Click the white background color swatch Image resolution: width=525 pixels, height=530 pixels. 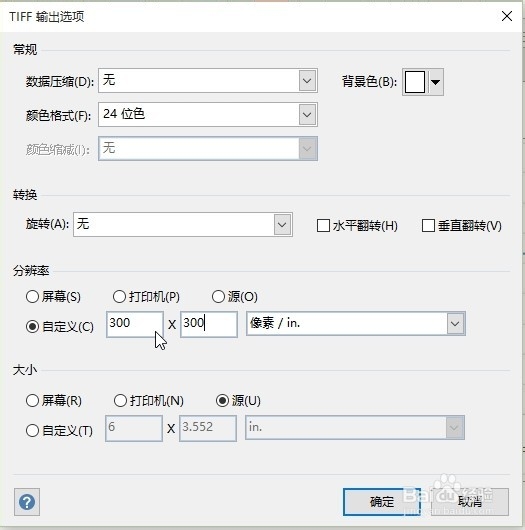pyautogui.click(x=415, y=82)
